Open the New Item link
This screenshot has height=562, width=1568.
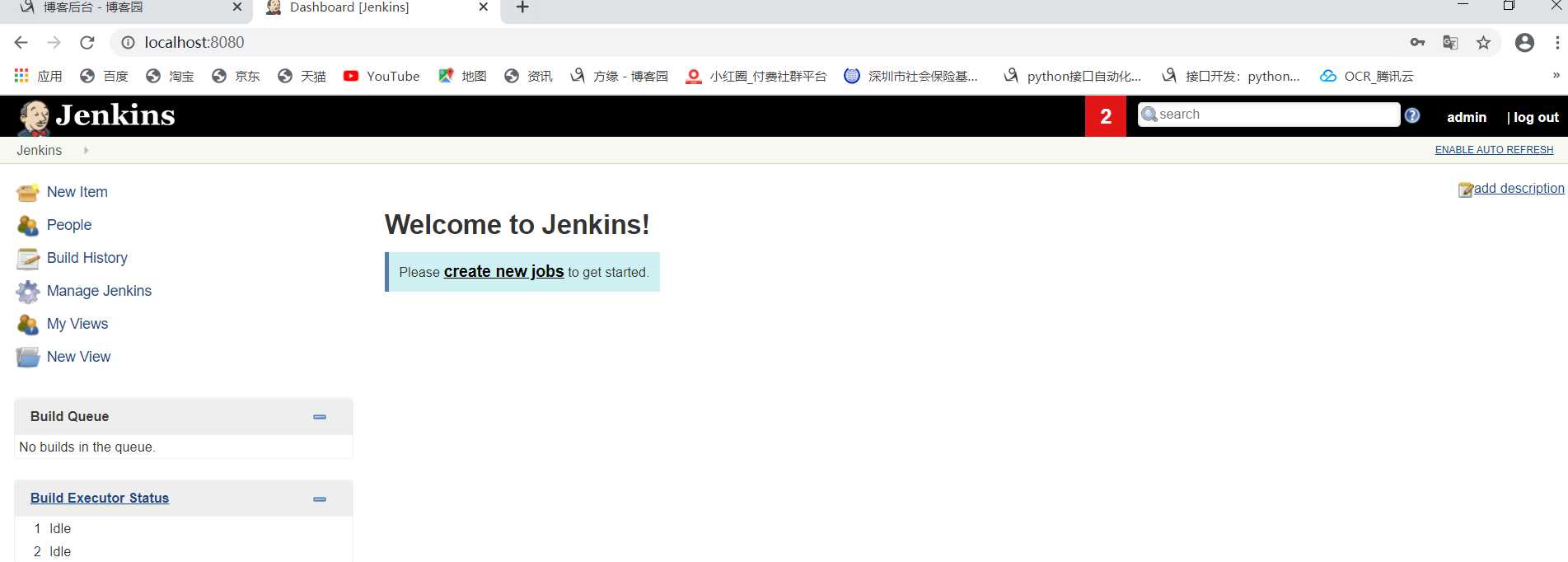(77, 192)
